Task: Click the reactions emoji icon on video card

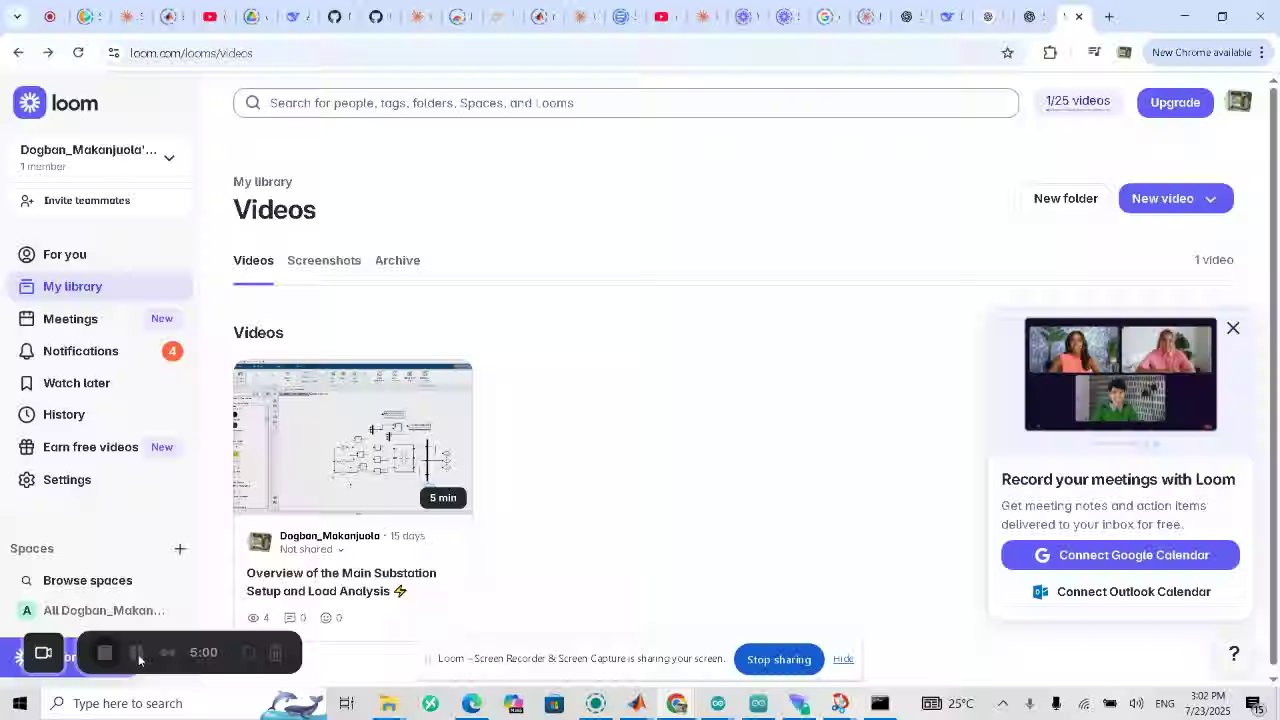Action: (326, 618)
